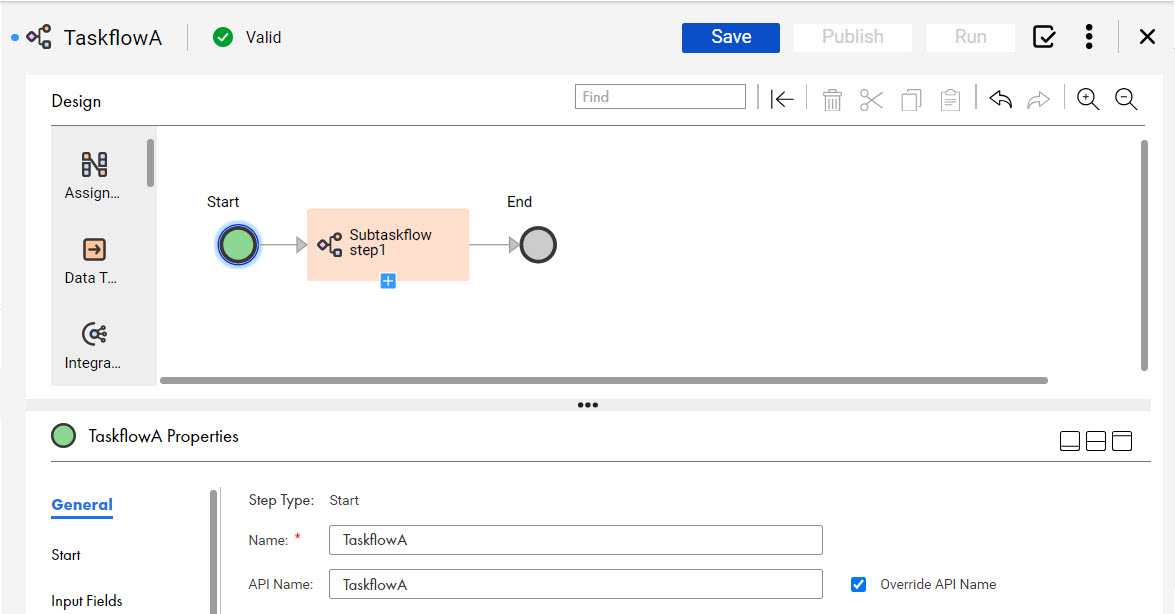Click into the Find search field
Screen dimensions: 1175x614
coord(660,97)
